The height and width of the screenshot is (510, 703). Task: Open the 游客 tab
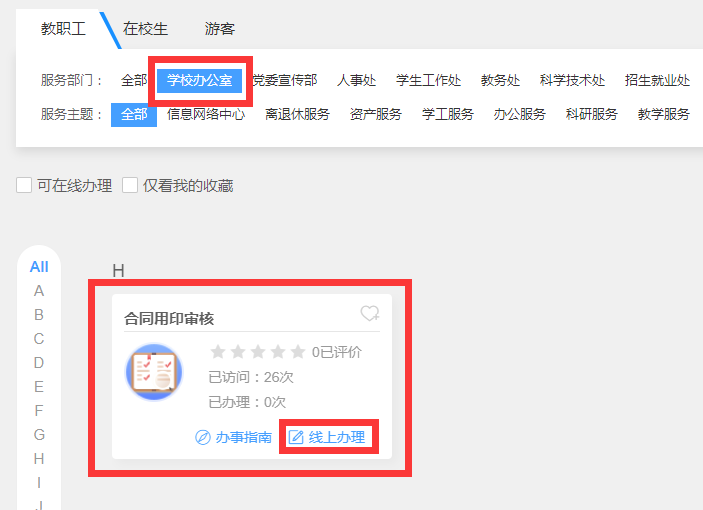pyautogui.click(x=220, y=29)
